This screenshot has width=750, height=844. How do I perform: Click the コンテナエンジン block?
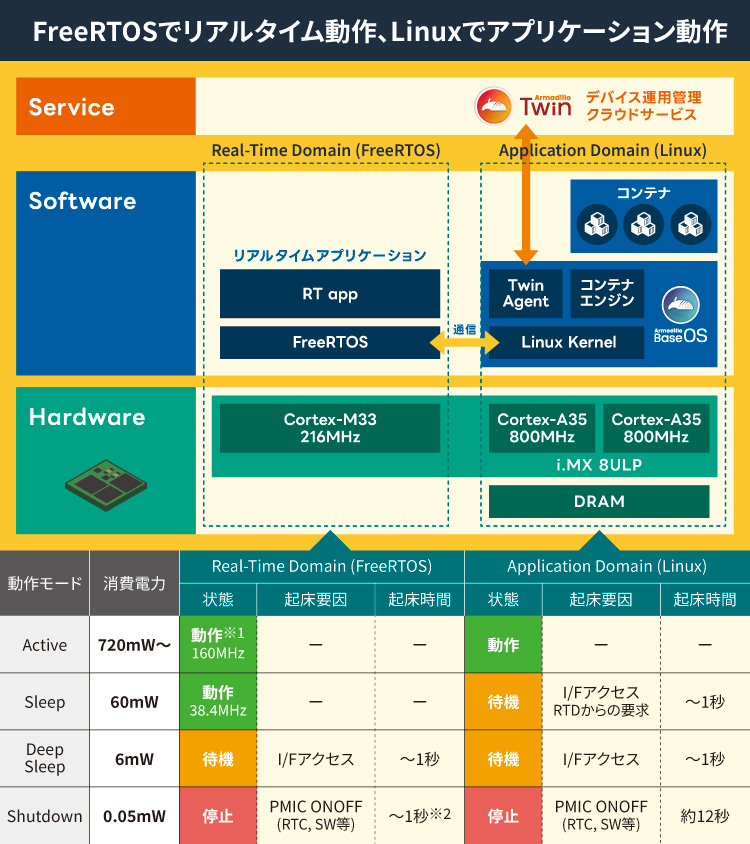point(607,294)
